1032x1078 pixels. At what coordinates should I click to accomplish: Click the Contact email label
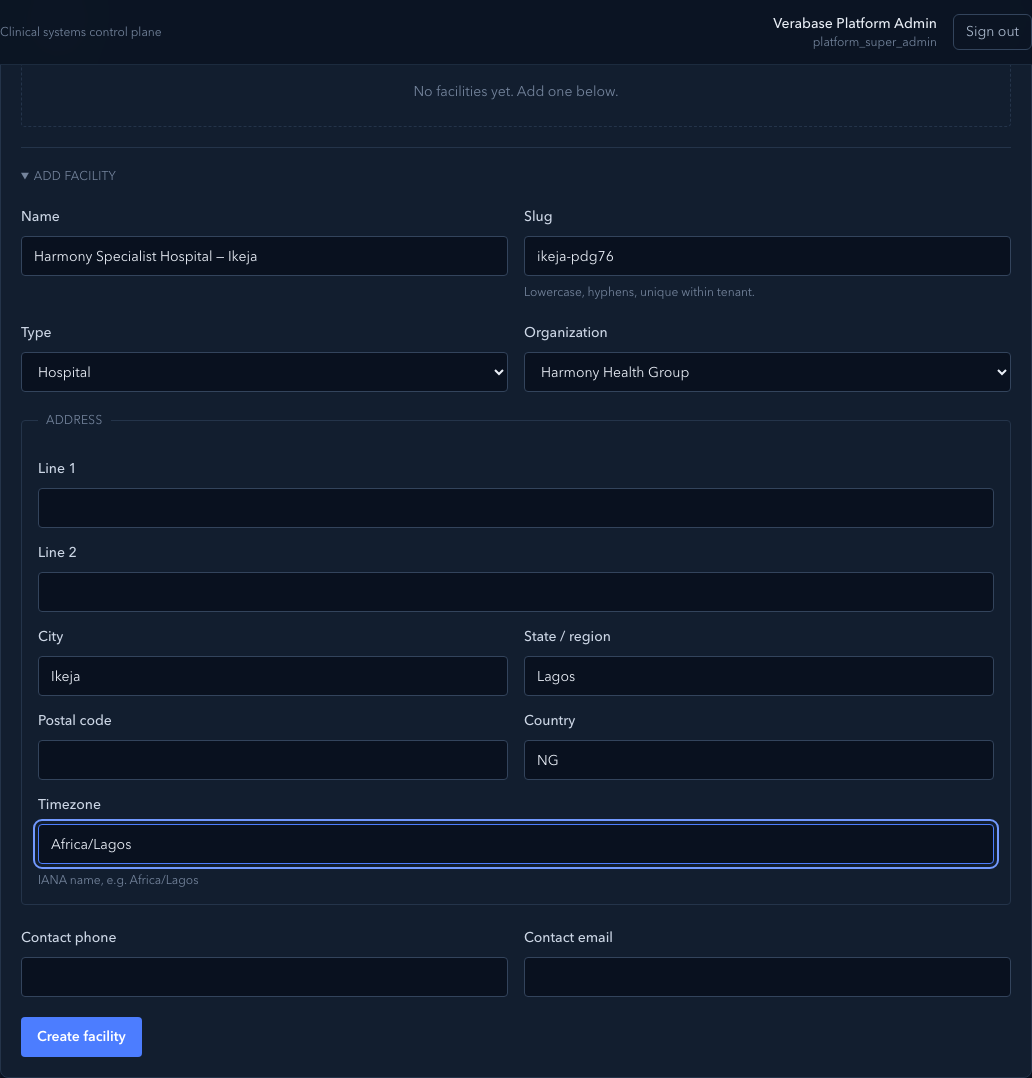(569, 938)
